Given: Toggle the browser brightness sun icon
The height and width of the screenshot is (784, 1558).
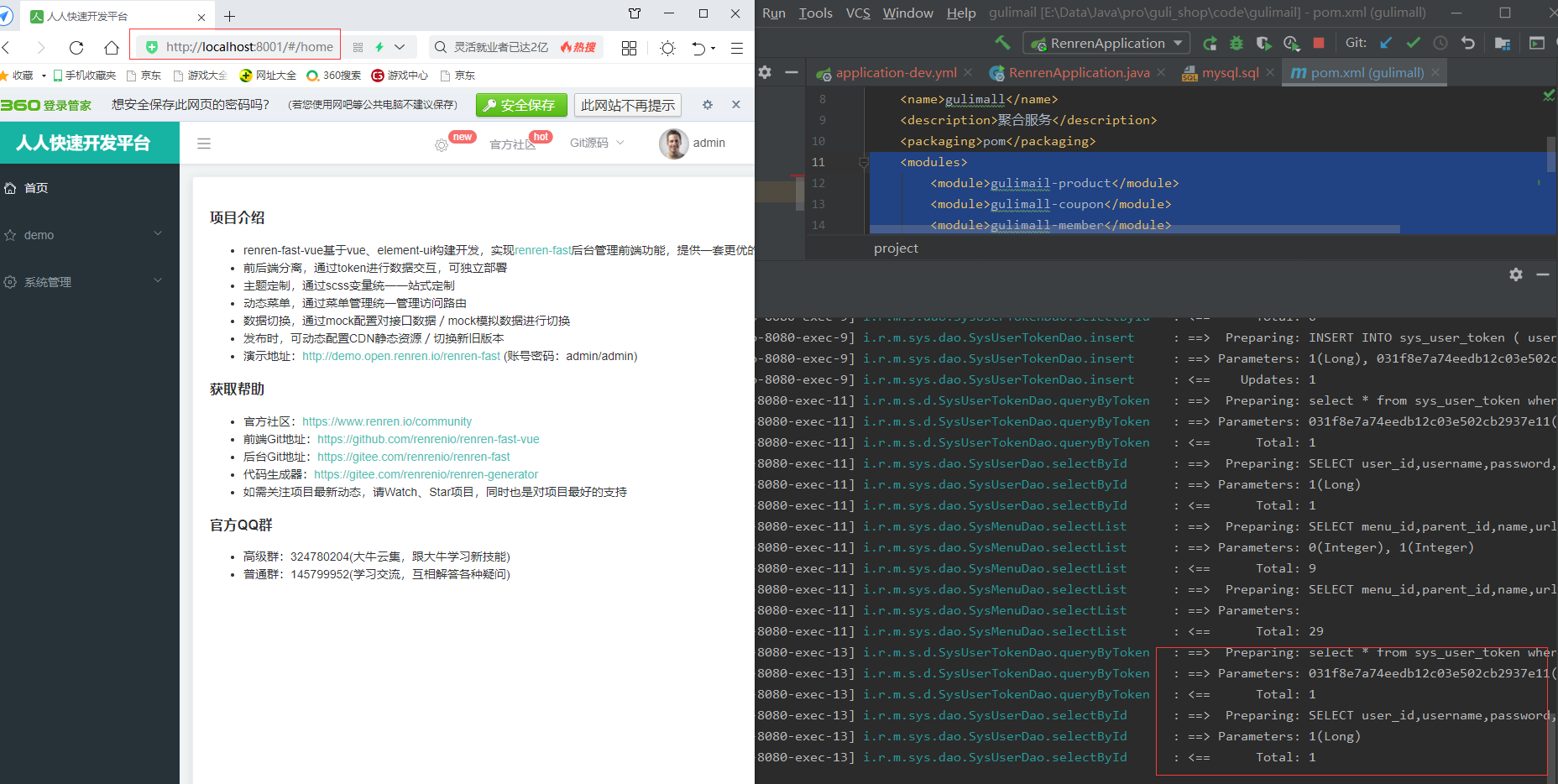Looking at the screenshot, I should point(667,48).
